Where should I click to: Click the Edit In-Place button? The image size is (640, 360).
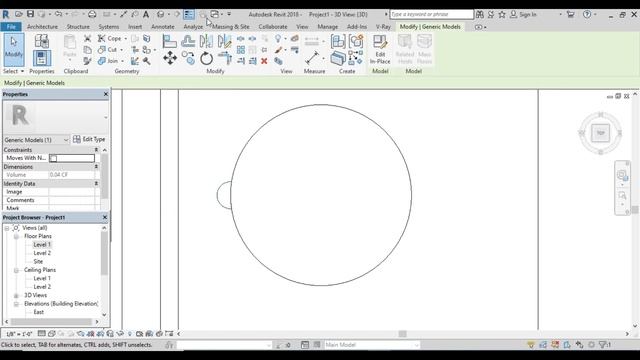pyautogui.click(x=380, y=49)
